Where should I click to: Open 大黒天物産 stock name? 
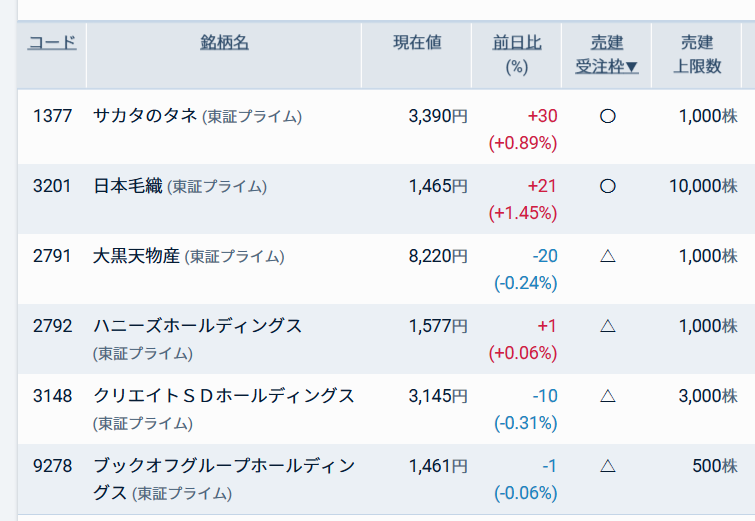tap(136, 256)
